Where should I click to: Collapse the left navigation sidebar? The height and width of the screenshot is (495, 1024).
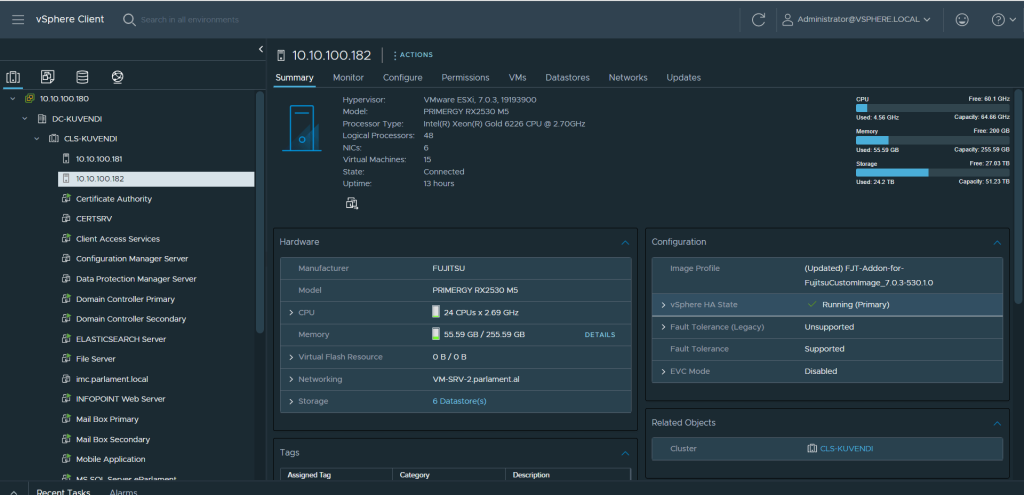tap(261, 51)
